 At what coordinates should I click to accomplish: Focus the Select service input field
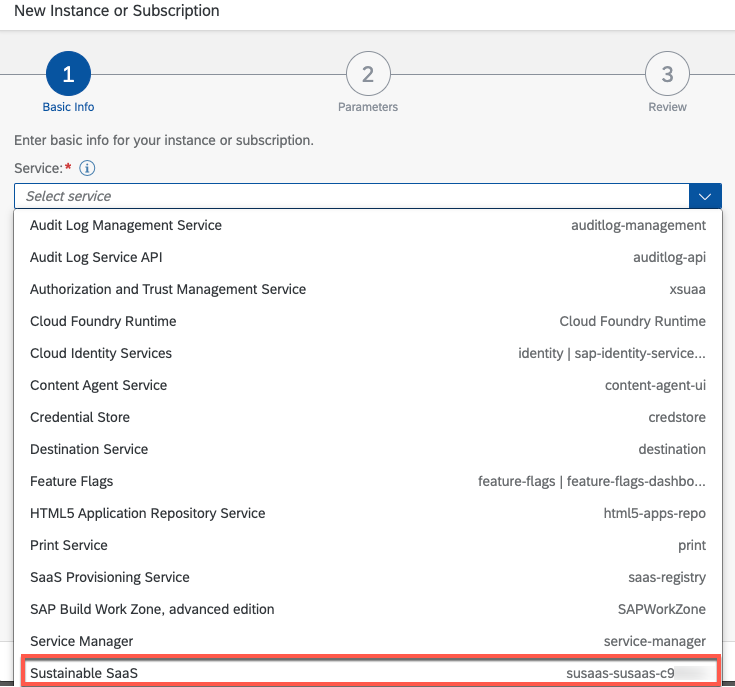tap(352, 196)
